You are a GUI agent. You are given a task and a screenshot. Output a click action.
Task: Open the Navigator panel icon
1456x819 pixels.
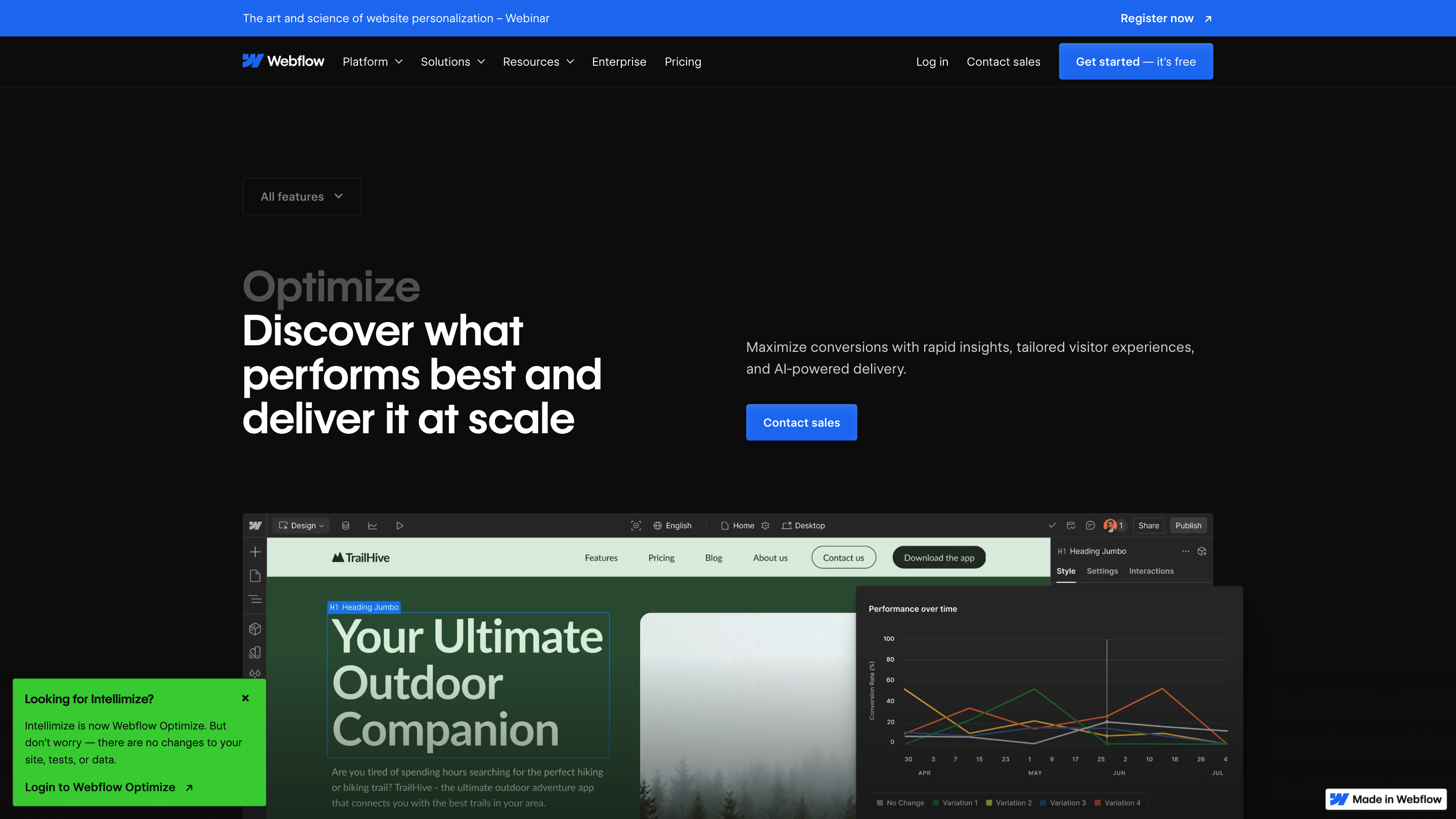coord(255,599)
